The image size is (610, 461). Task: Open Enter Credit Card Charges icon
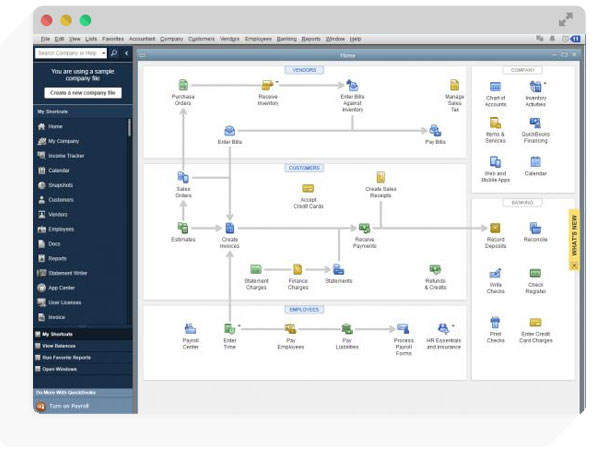535,322
